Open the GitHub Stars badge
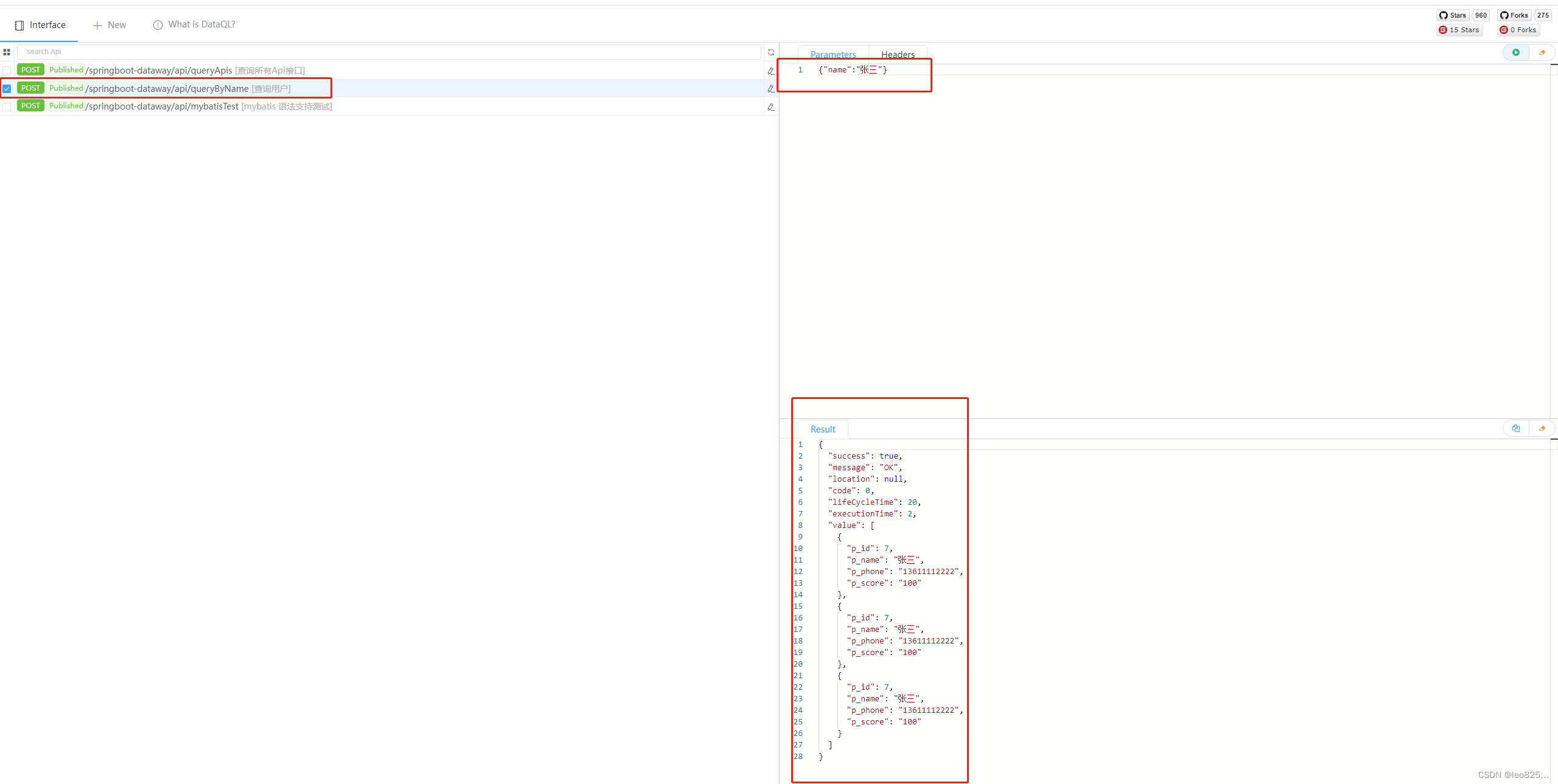Image resolution: width=1558 pixels, height=784 pixels. pos(1453,15)
